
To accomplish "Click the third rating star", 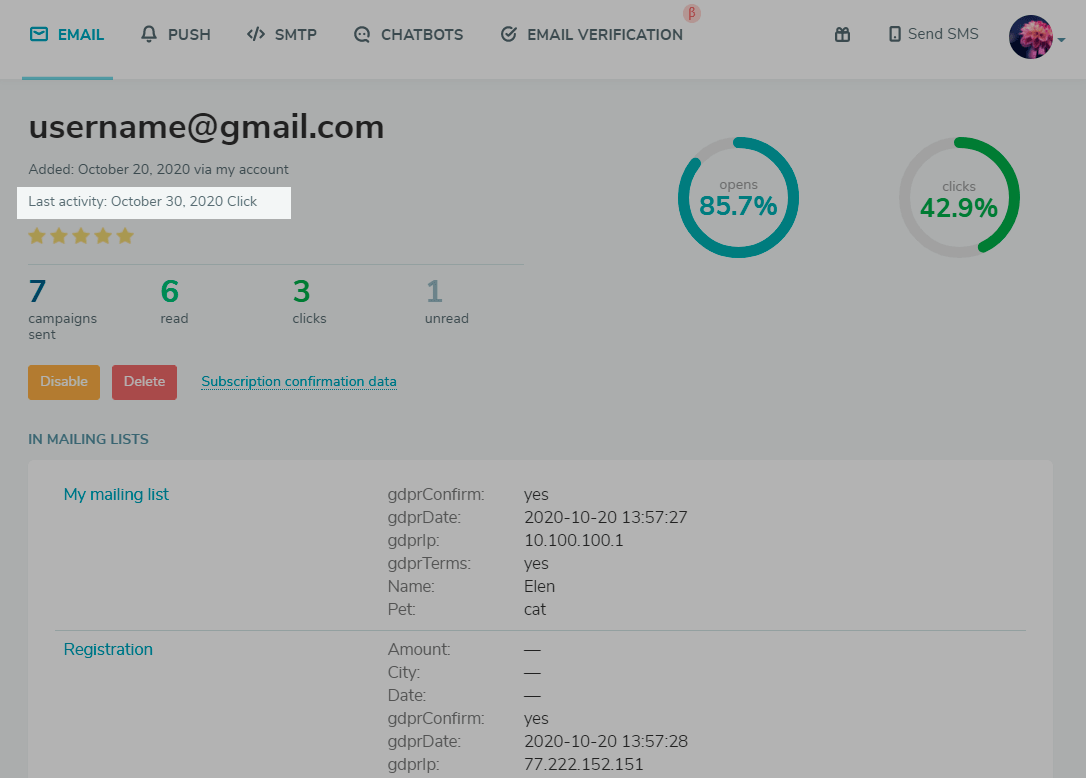I will (x=81, y=236).
